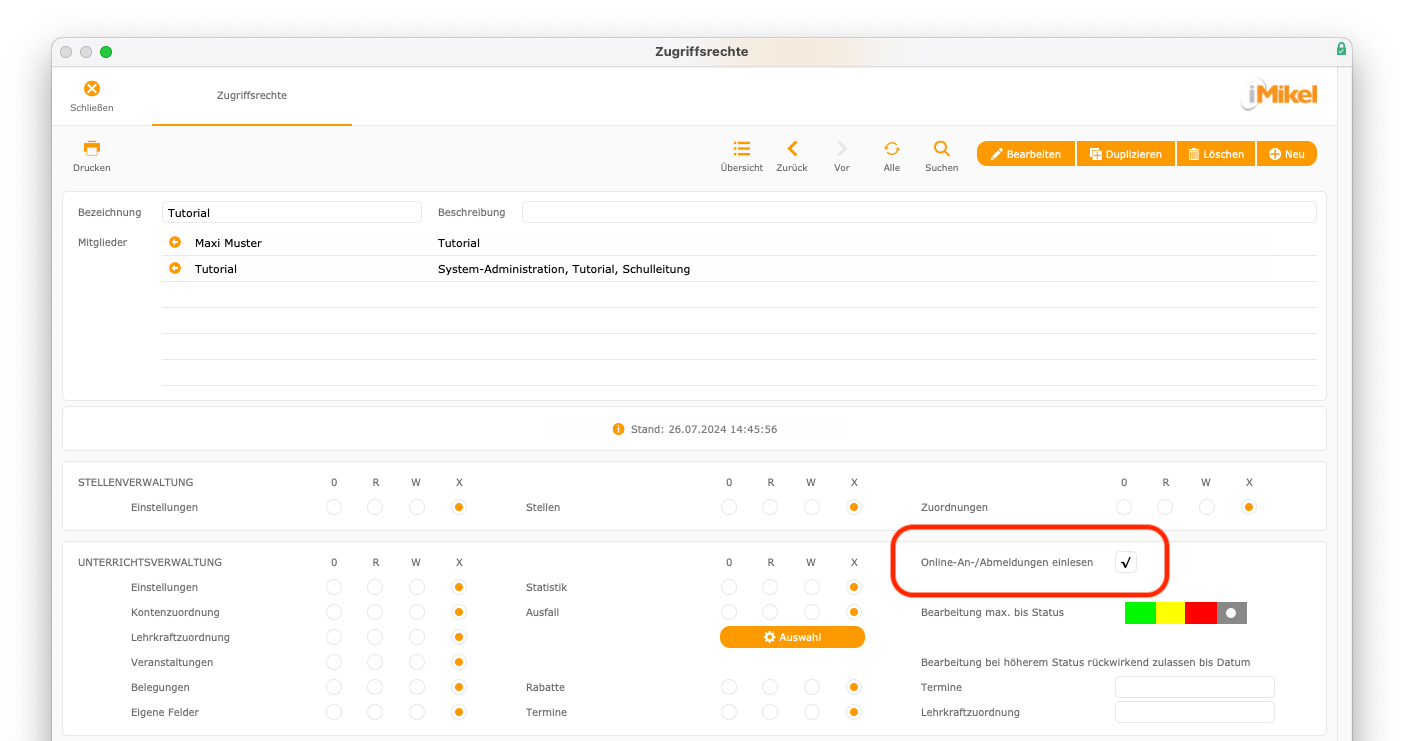Select X radio for Stellenverwaltung Einstellungen

tap(459, 507)
